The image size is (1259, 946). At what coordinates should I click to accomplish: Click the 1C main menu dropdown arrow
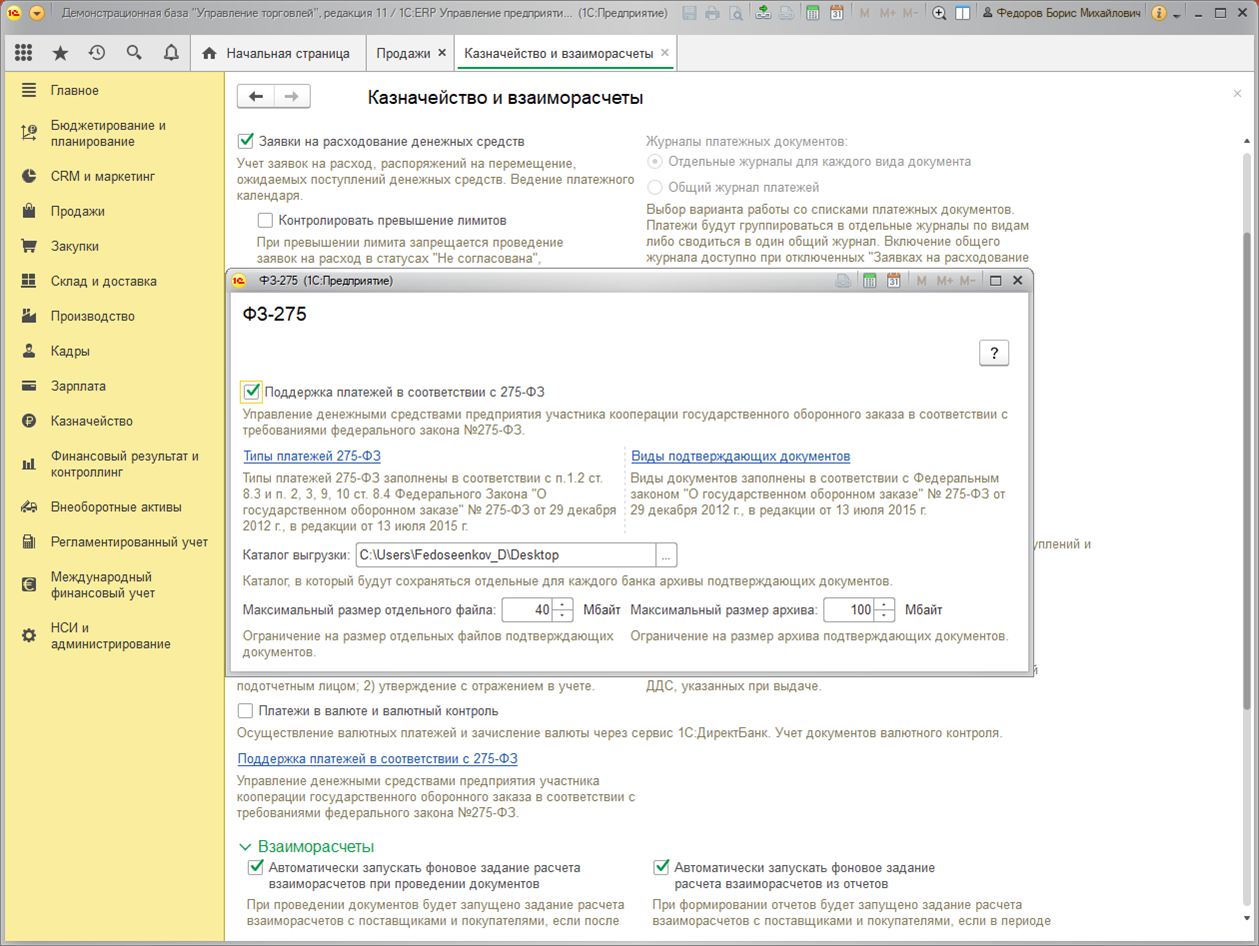pyautogui.click(x=37, y=13)
